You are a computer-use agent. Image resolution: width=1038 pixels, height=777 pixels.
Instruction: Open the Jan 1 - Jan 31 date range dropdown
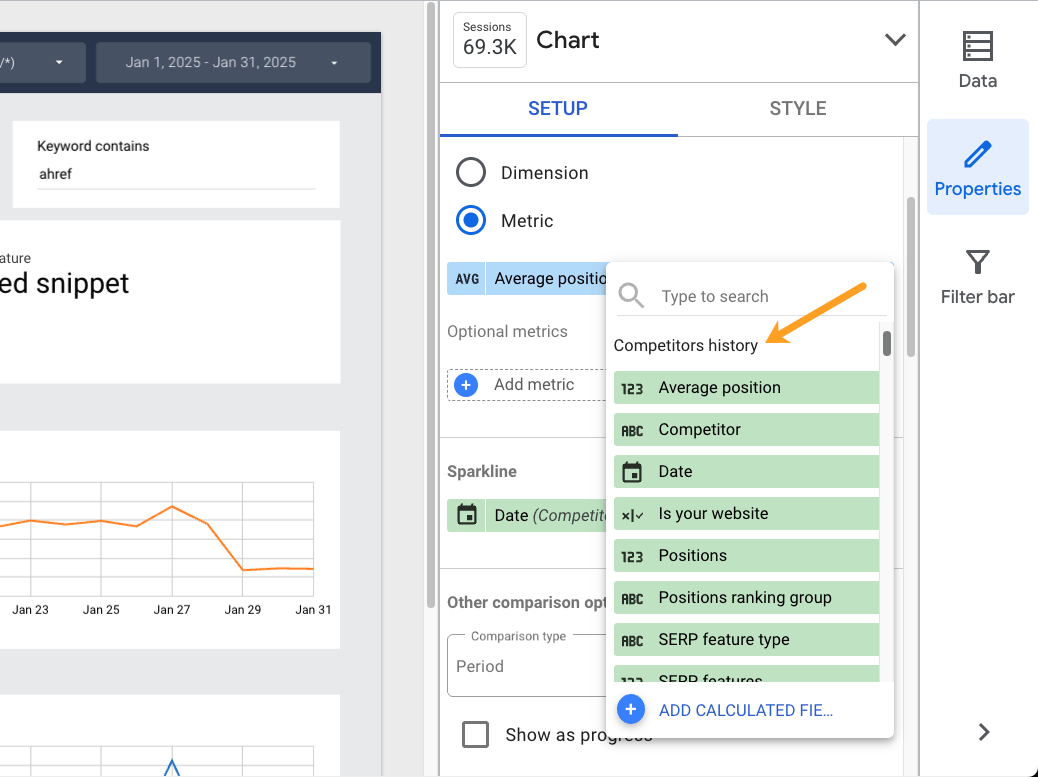coord(231,62)
